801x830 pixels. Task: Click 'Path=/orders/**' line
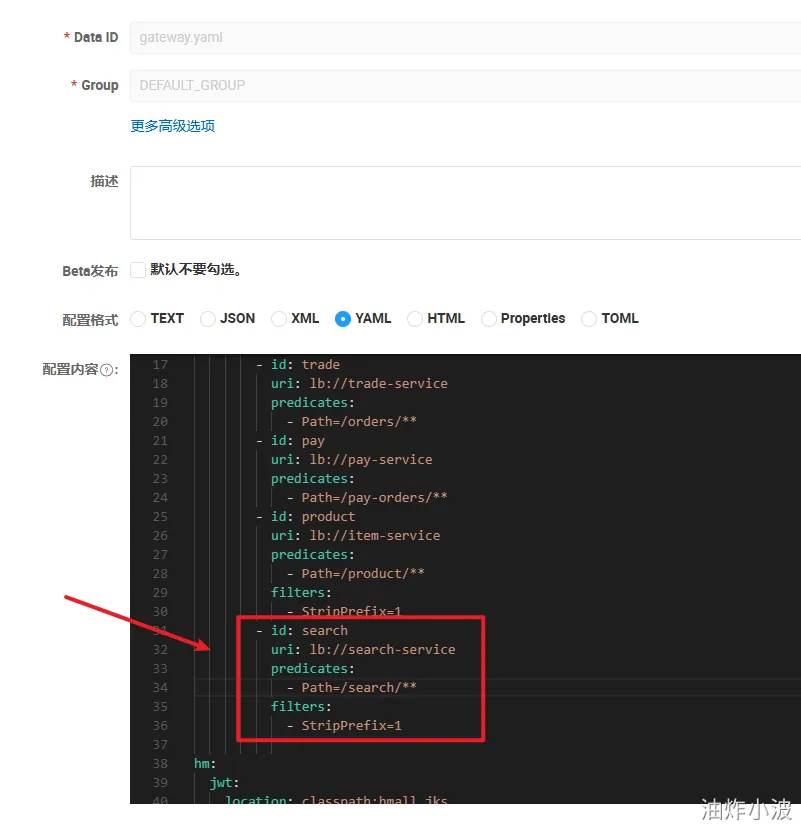tap(359, 422)
